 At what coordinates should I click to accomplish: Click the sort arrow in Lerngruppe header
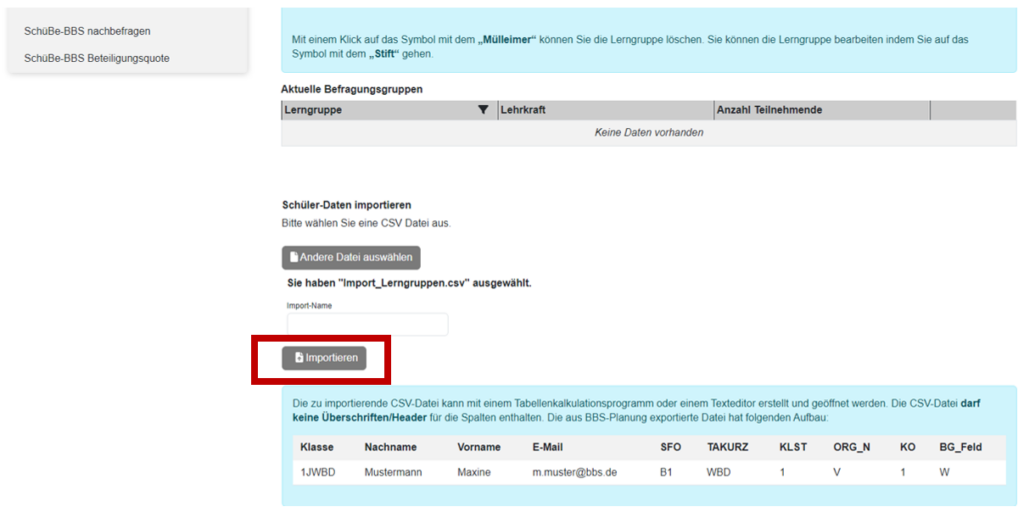click(x=484, y=110)
